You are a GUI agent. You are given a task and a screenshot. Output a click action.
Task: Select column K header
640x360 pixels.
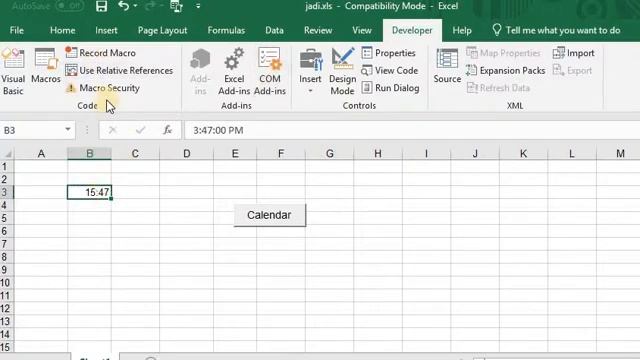(523, 153)
